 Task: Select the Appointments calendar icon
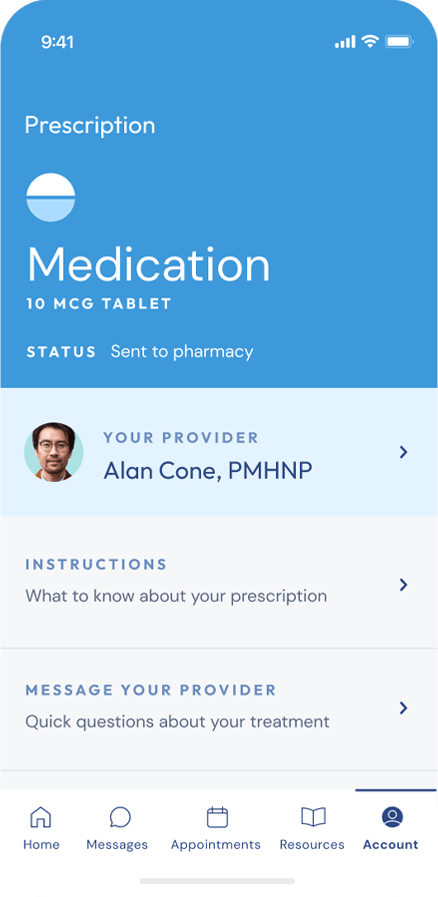click(217, 817)
